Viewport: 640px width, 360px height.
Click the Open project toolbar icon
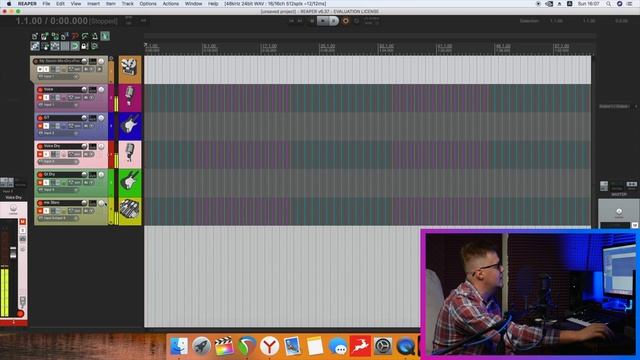(44, 36)
